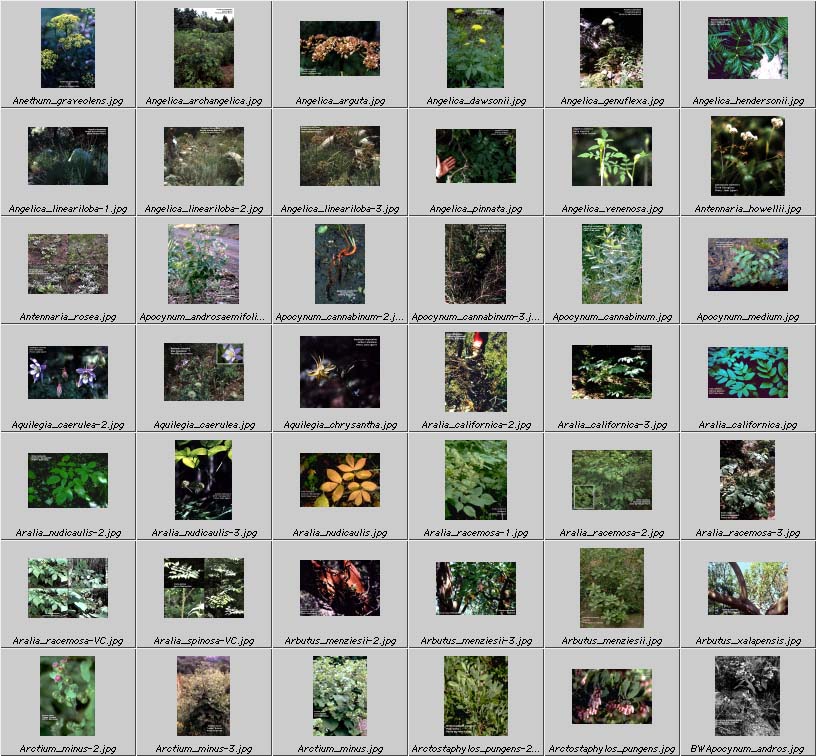Click the Arctostaphylos_pungens.jpg image

pyautogui.click(x=611, y=696)
